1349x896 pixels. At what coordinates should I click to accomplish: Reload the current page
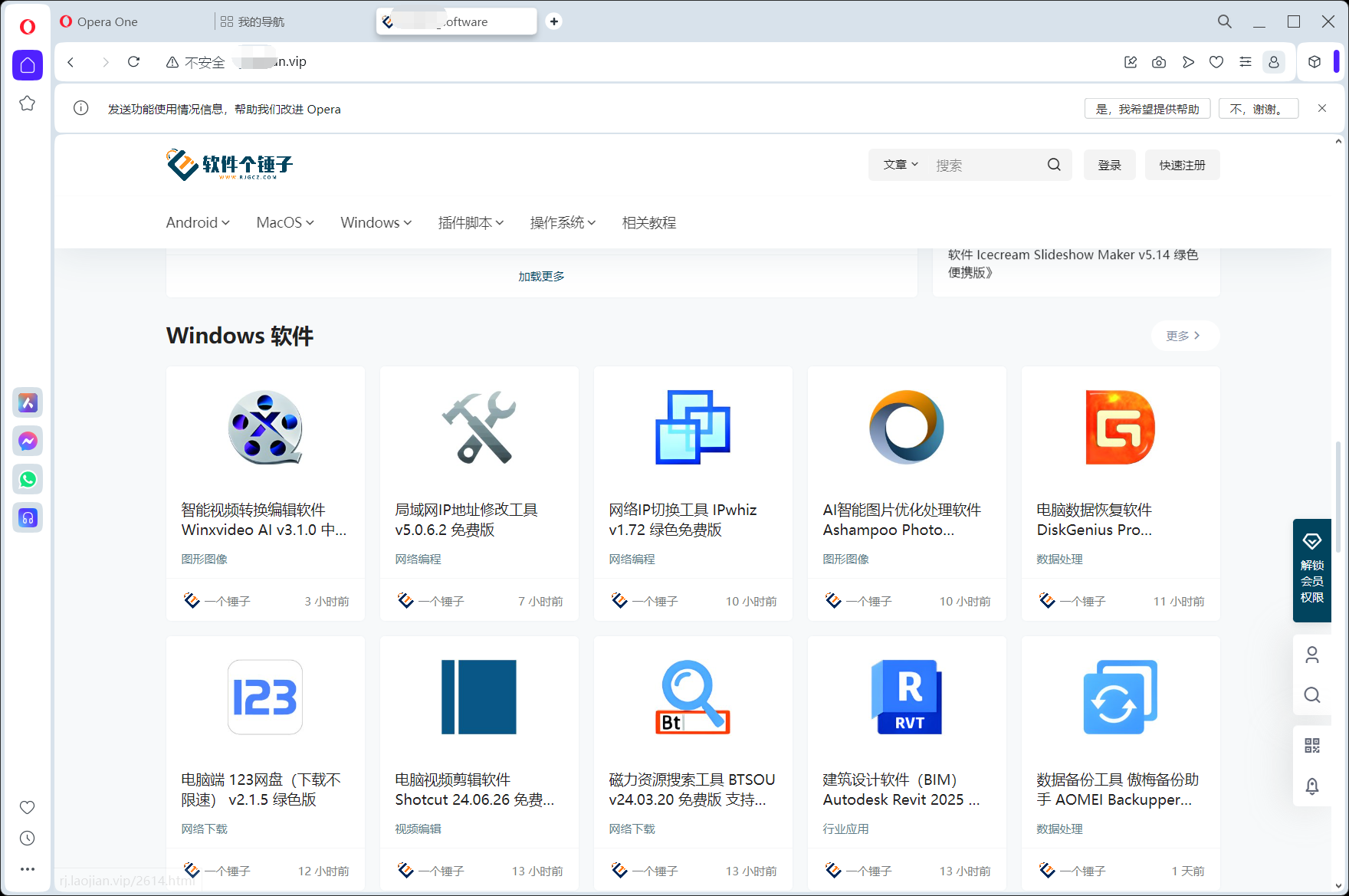click(133, 62)
